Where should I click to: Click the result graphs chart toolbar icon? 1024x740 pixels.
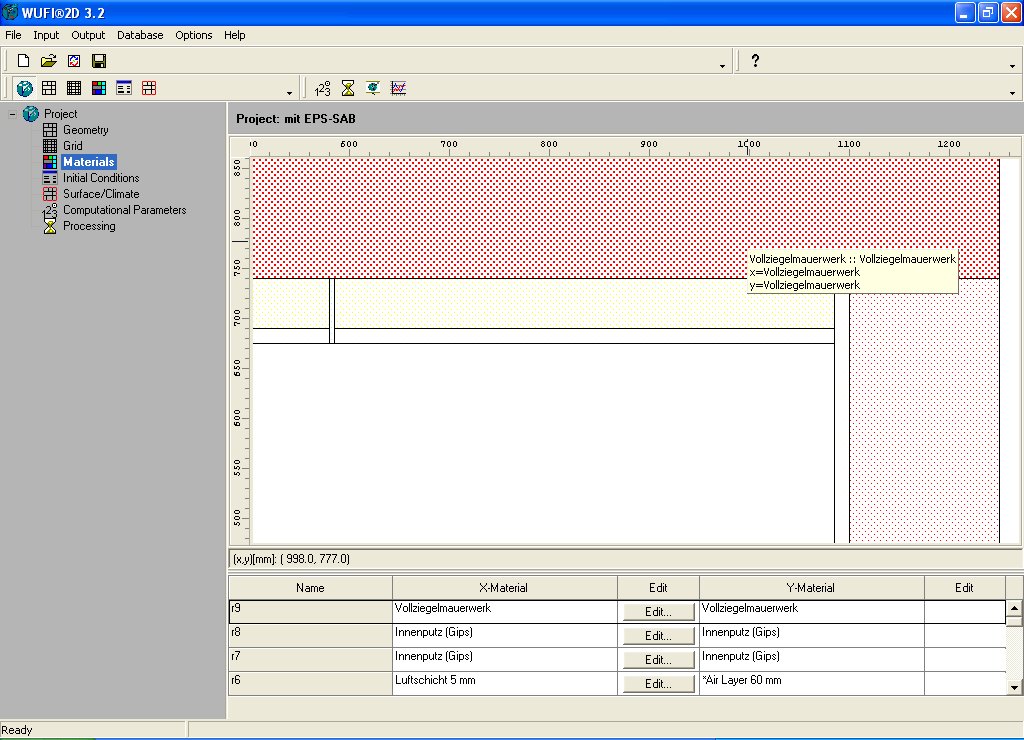click(398, 88)
